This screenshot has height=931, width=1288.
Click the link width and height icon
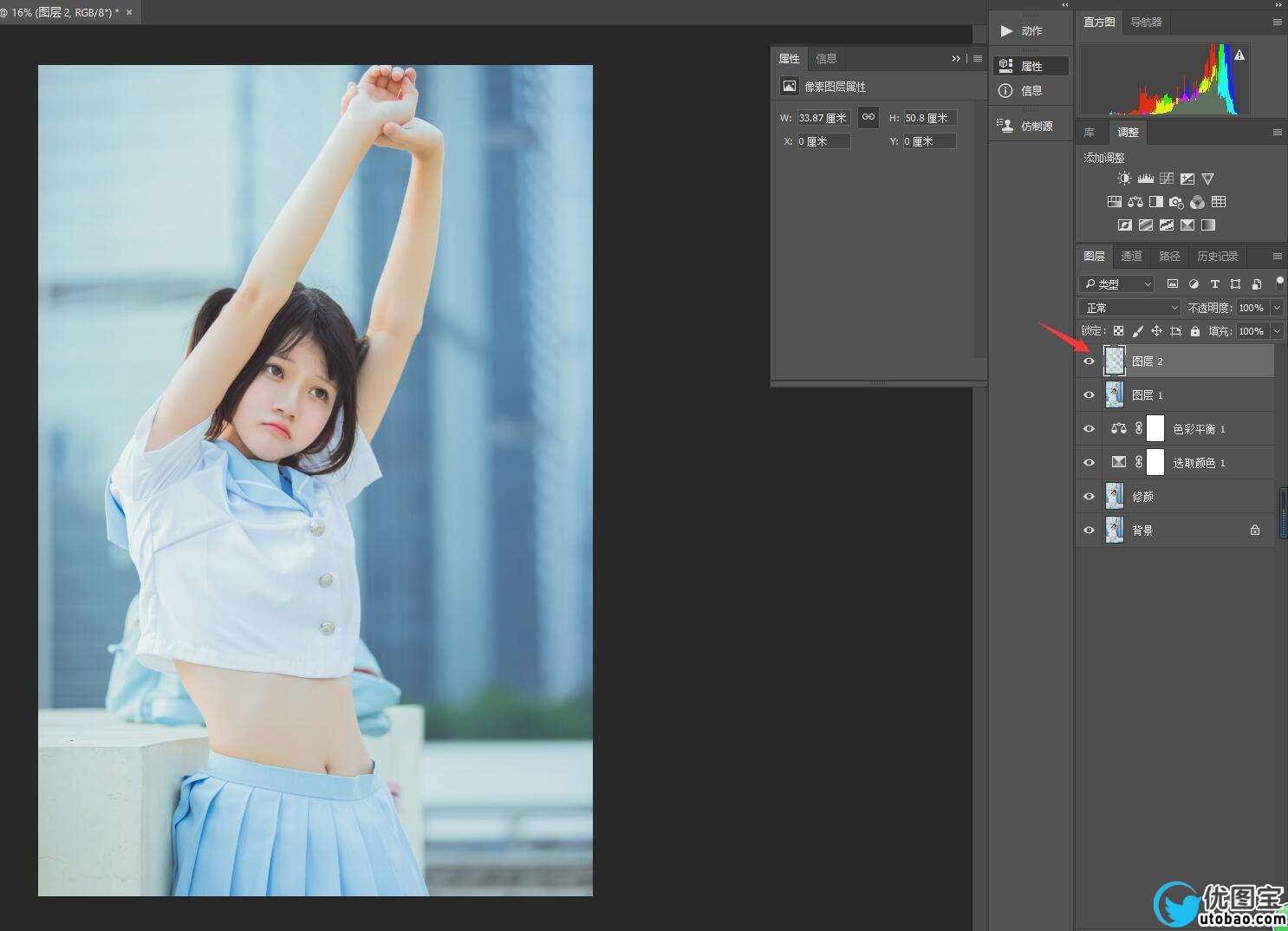(x=868, y=117)
